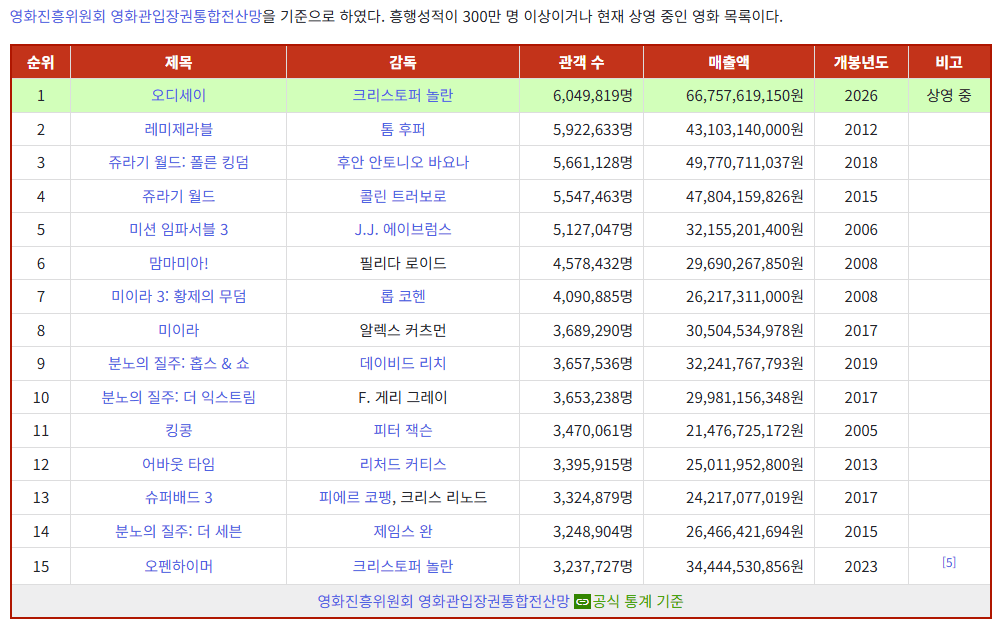Open director 제임스 완 link
Viewport: 1003px width, 636px height.
pyautogui.click(x=403, y=532)
